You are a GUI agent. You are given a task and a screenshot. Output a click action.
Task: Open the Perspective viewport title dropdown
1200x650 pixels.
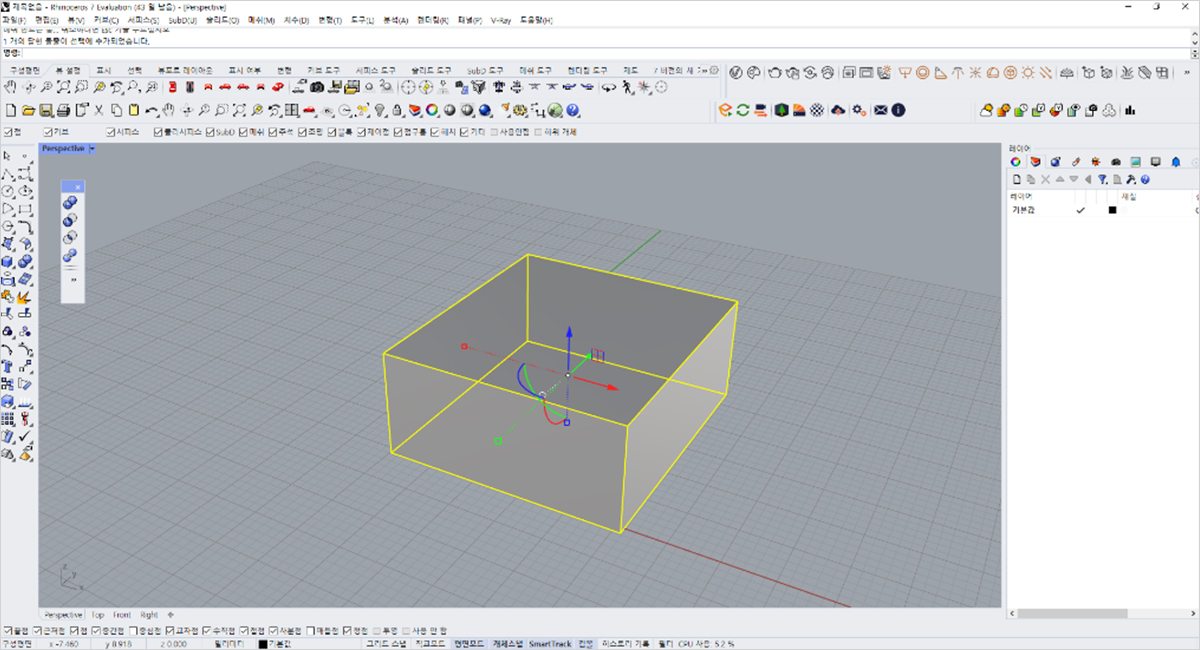coord(92,148)
